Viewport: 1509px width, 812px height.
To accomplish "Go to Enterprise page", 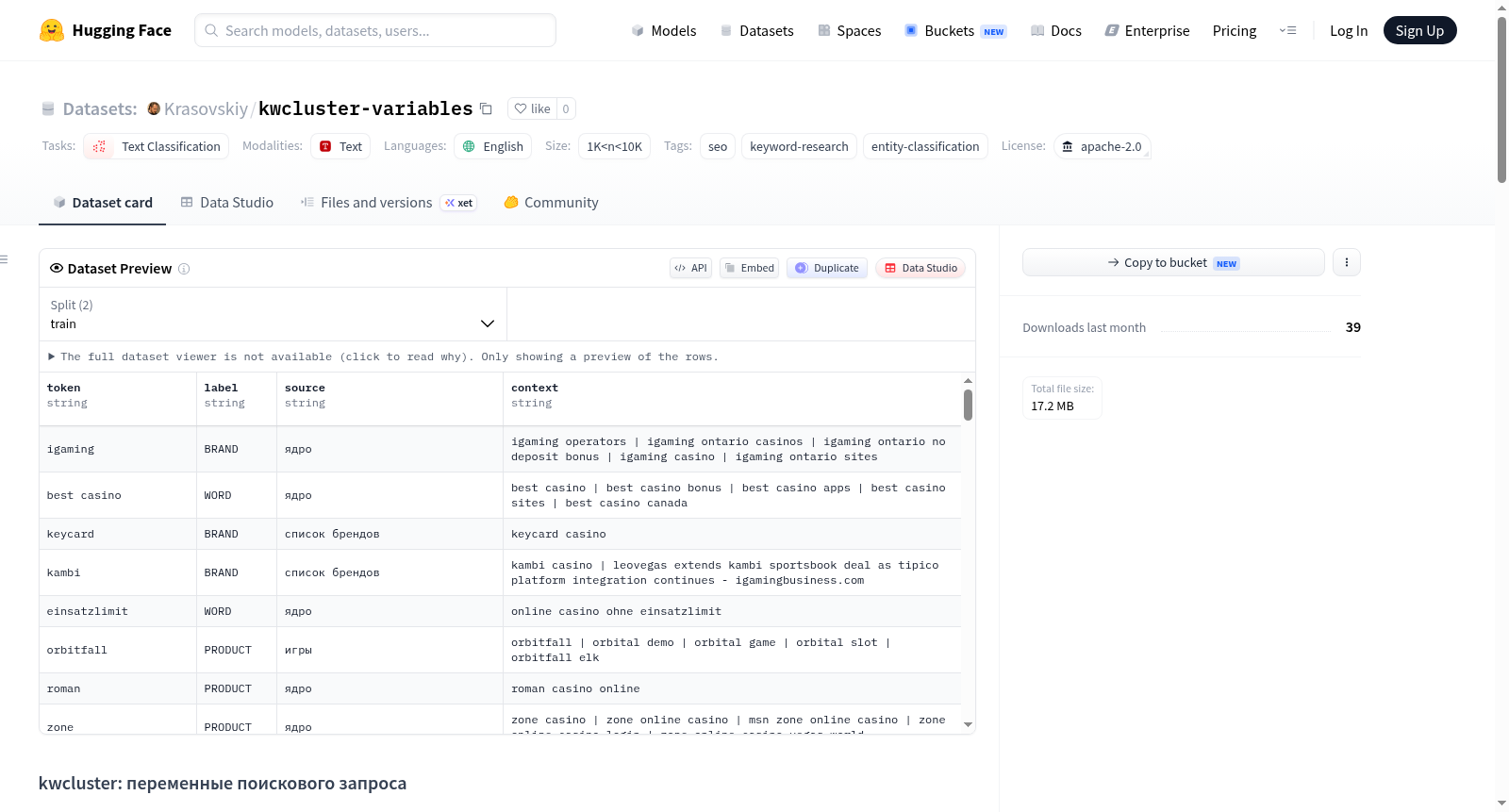I will click(x=1147, y=30).
